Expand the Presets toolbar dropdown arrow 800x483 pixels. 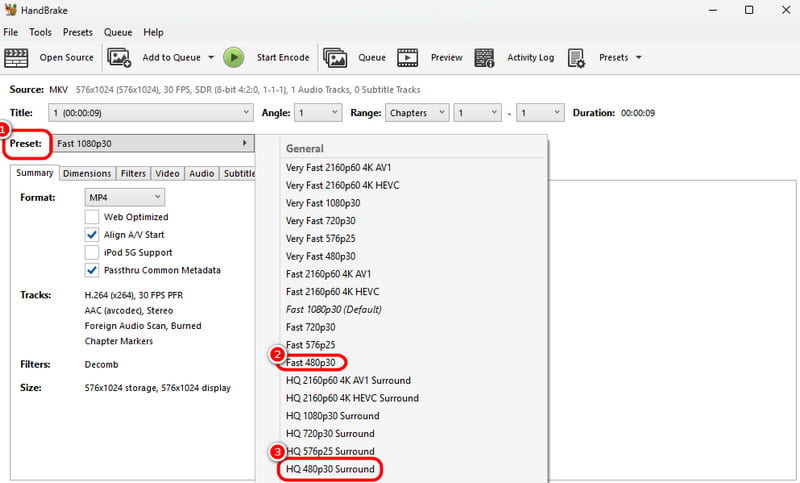(638, 58)
